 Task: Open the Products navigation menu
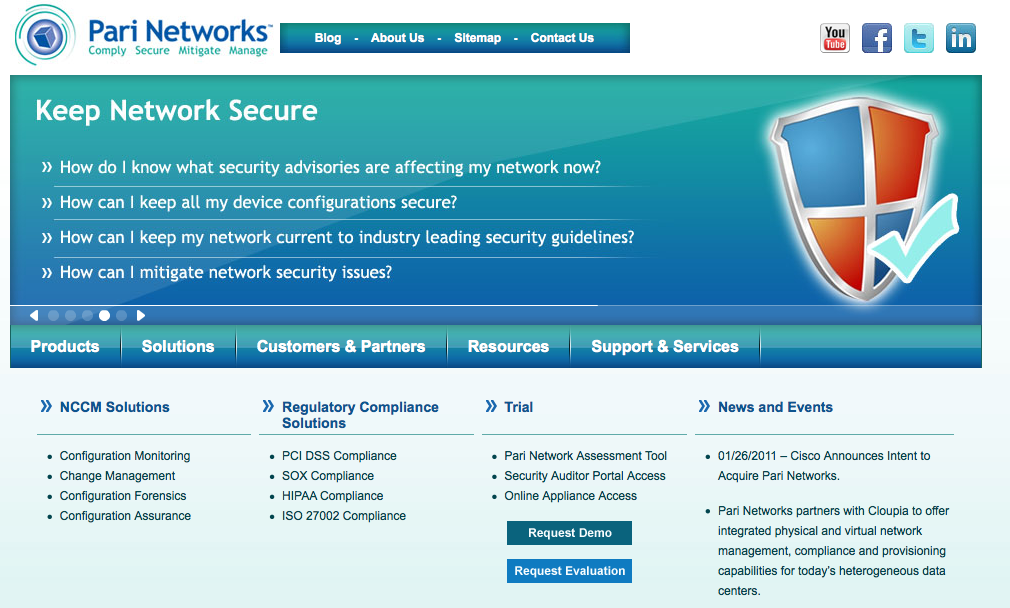(65, 347)
